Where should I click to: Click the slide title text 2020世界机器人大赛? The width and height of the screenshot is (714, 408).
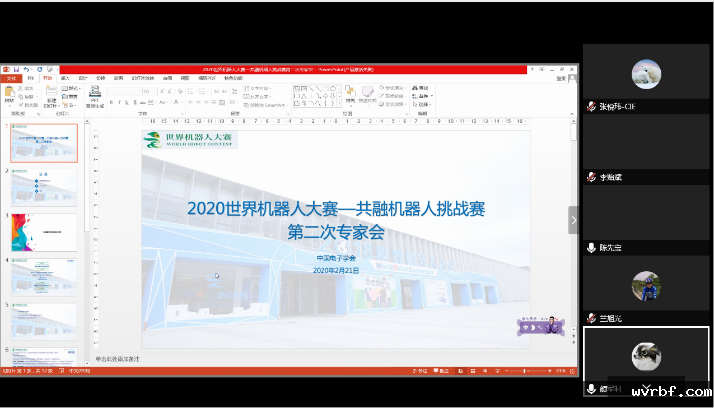335,209
